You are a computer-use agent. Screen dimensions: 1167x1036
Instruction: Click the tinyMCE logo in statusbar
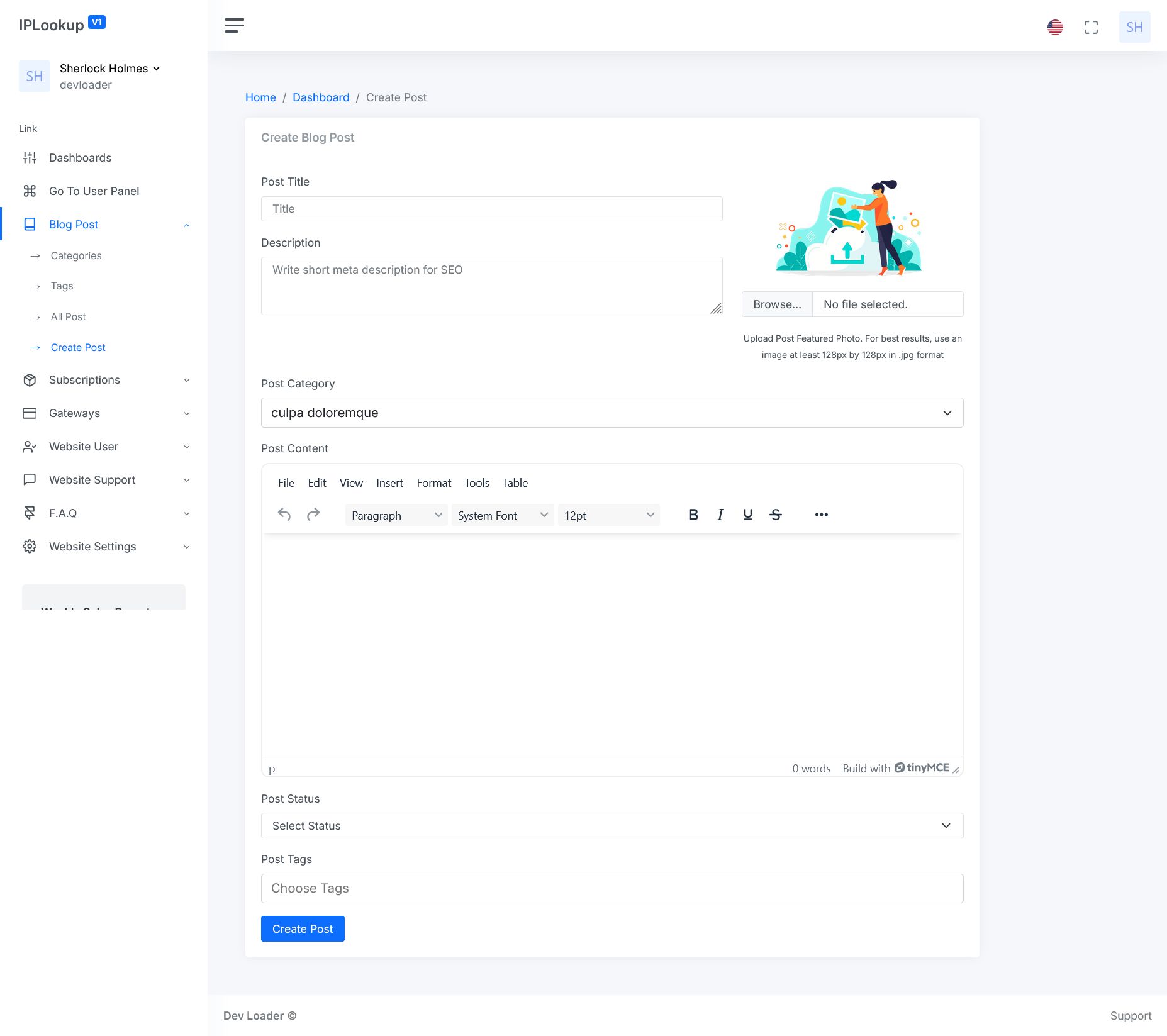pyautogui.click(x=922, y=768)
